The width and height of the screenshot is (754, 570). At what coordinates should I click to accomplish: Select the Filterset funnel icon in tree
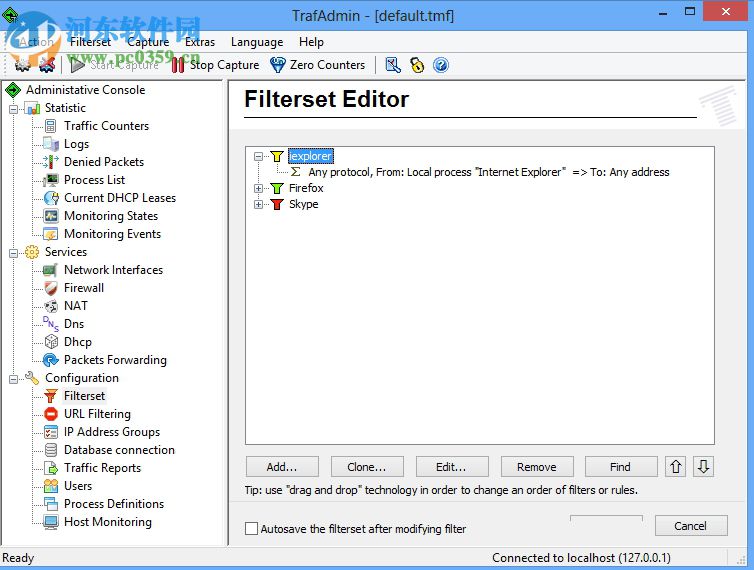click(x=50, y=396)
